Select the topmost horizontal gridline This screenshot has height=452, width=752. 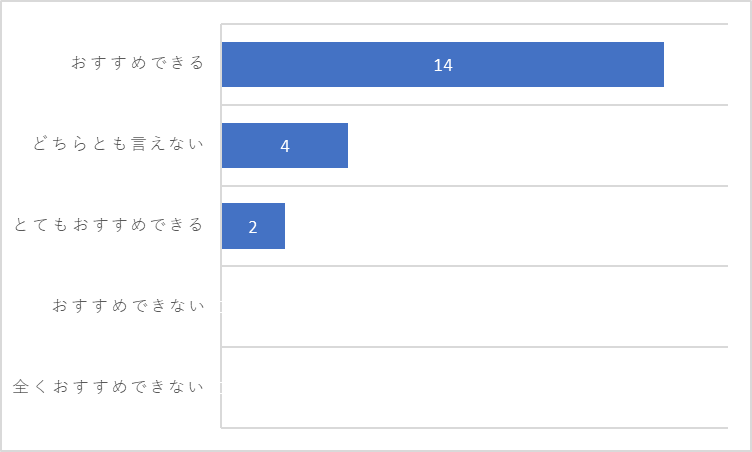coord(475,24)
